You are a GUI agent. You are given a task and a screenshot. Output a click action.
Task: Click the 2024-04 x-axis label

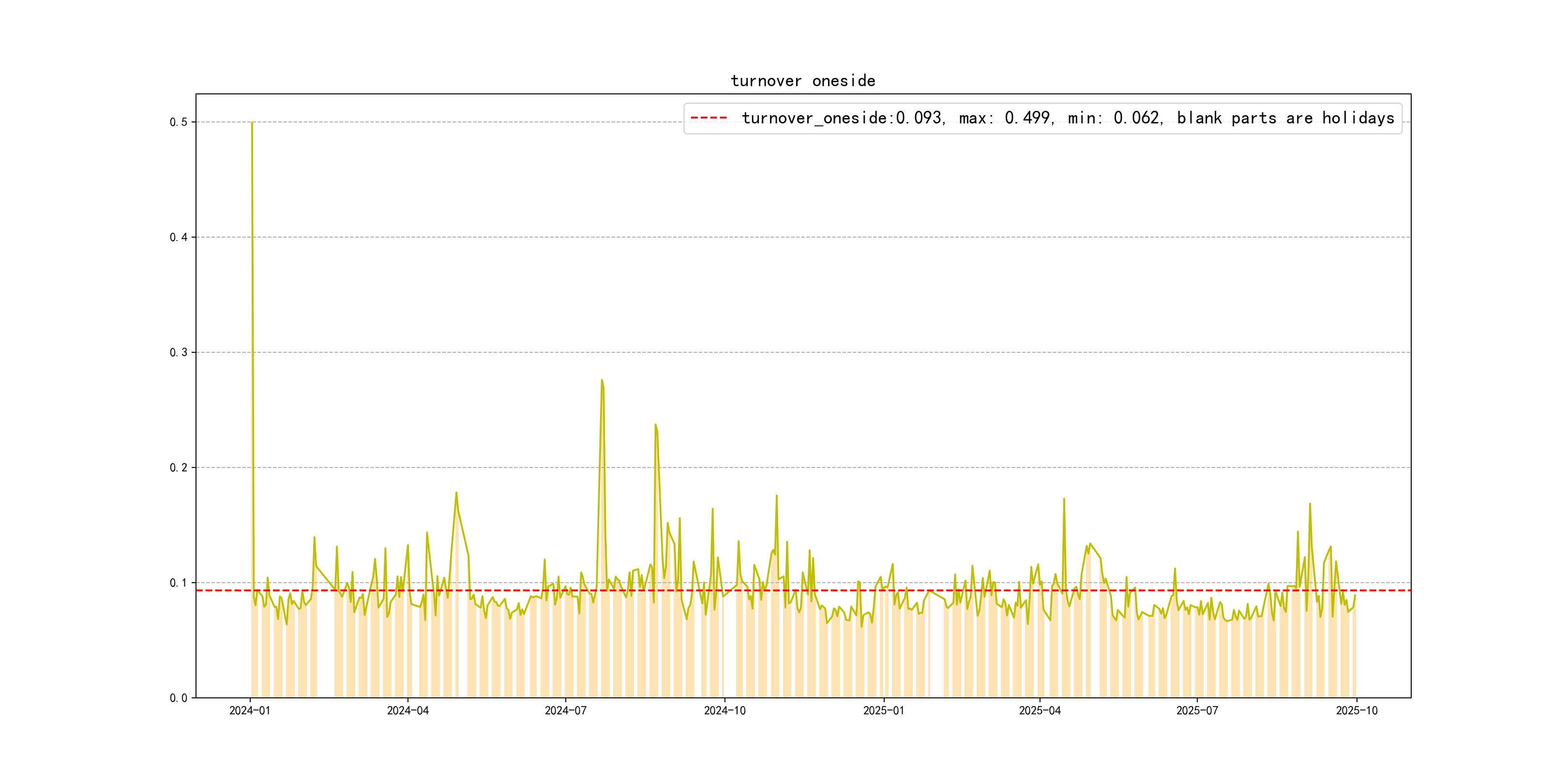tap(408, 711)
